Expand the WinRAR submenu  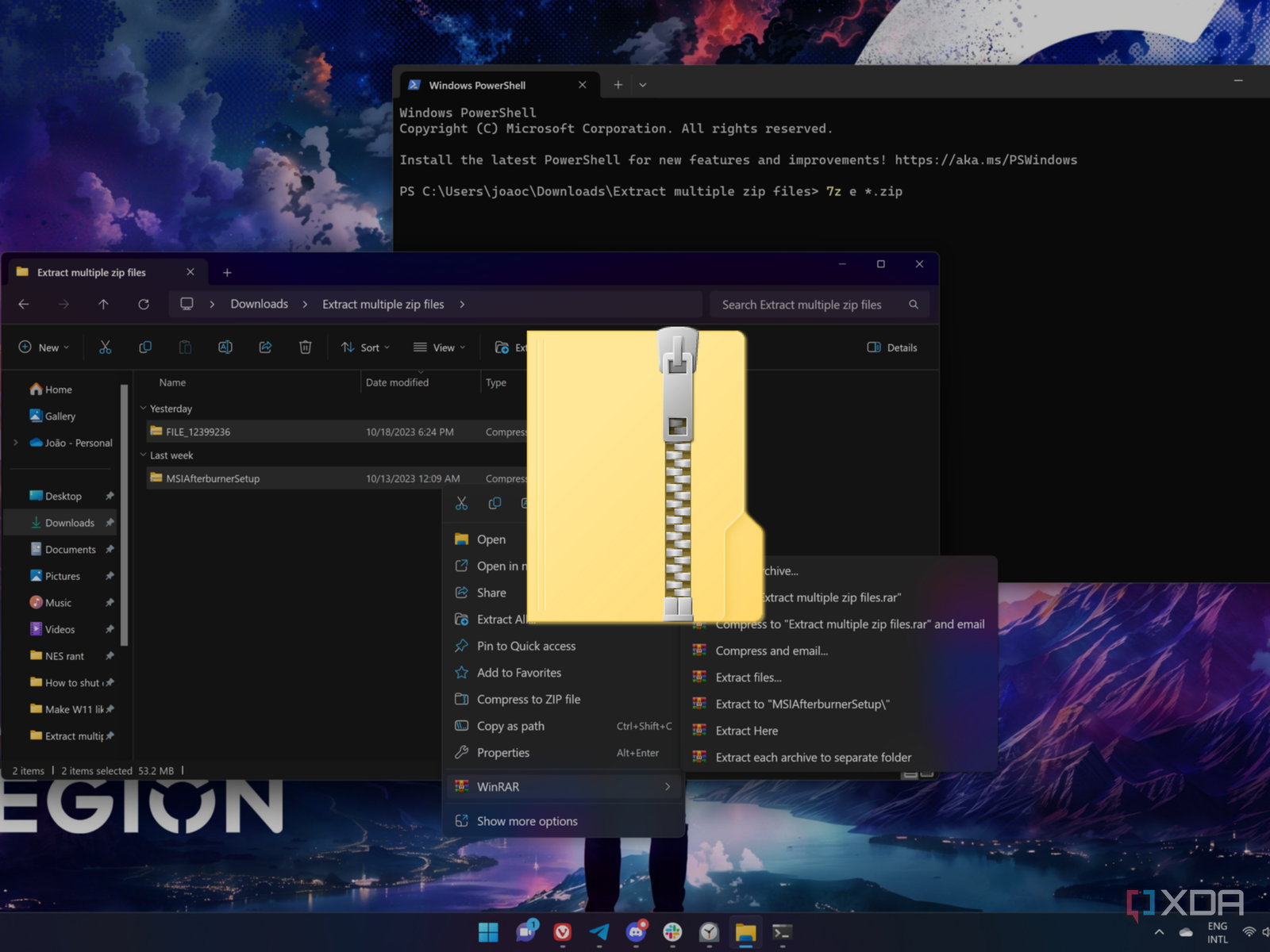[564, 787]
